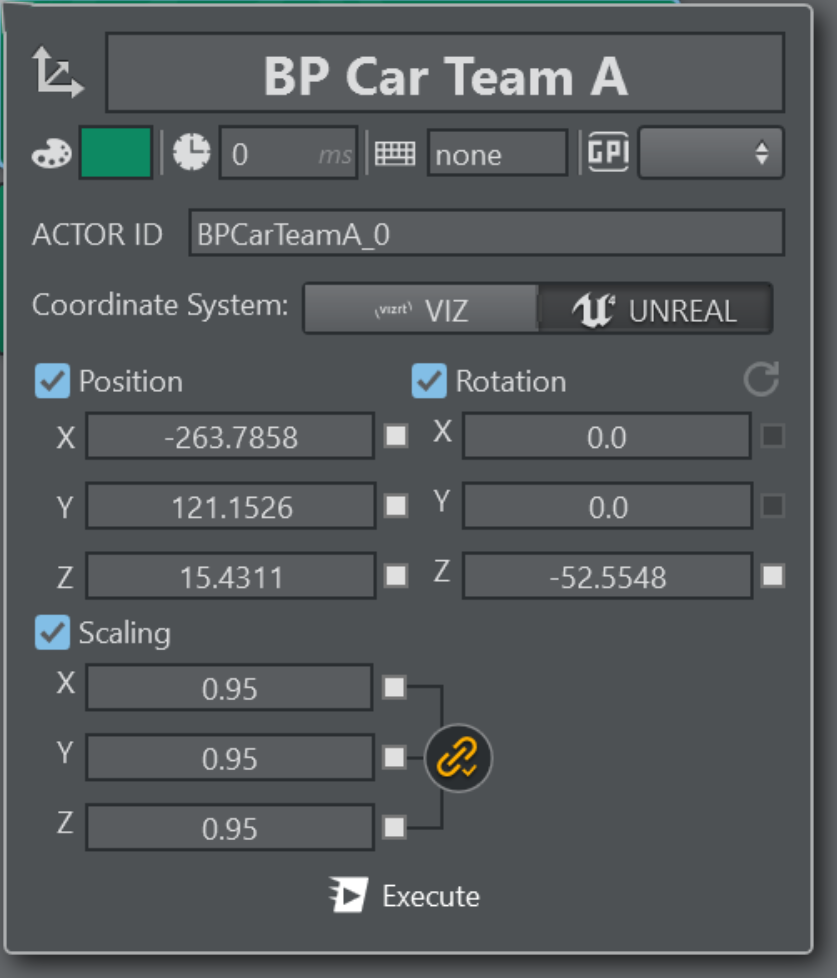Click the reset rotation arrow icon
Screen dimensions: 837x978
761,380
